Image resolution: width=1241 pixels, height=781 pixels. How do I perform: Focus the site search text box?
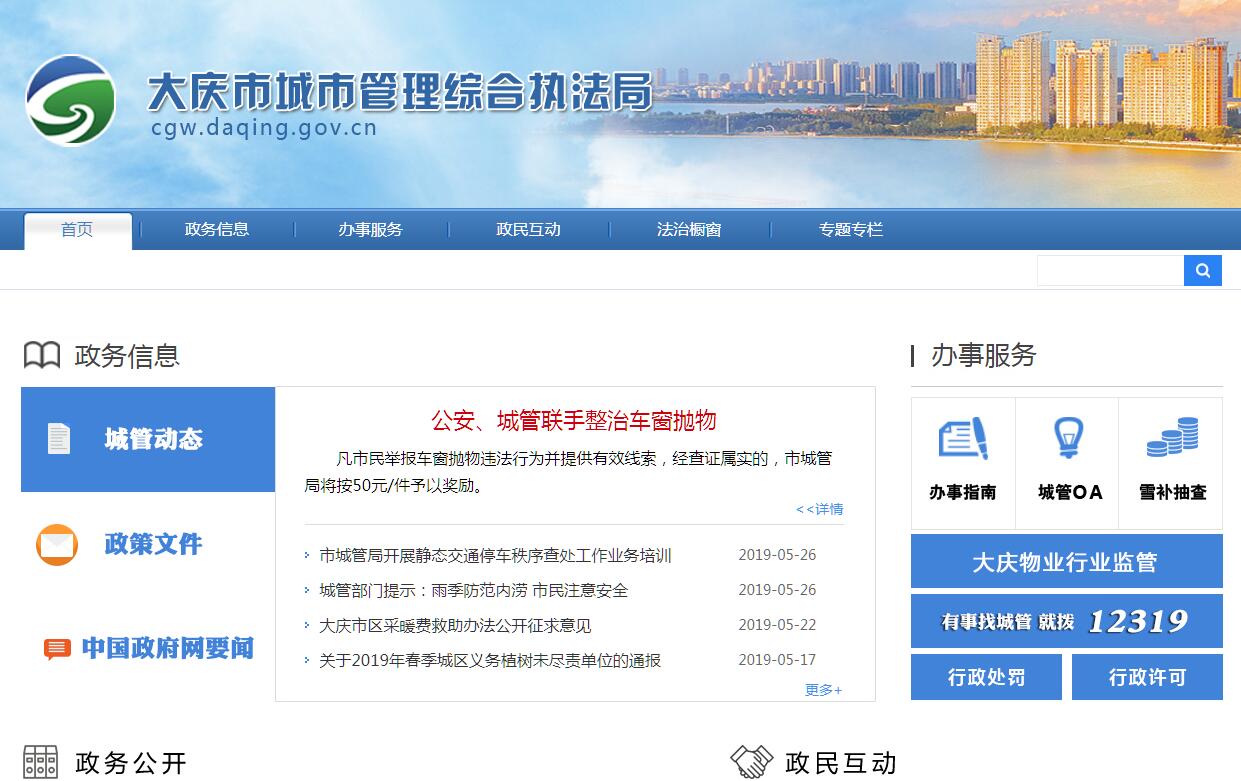[x=1110, y=271]
